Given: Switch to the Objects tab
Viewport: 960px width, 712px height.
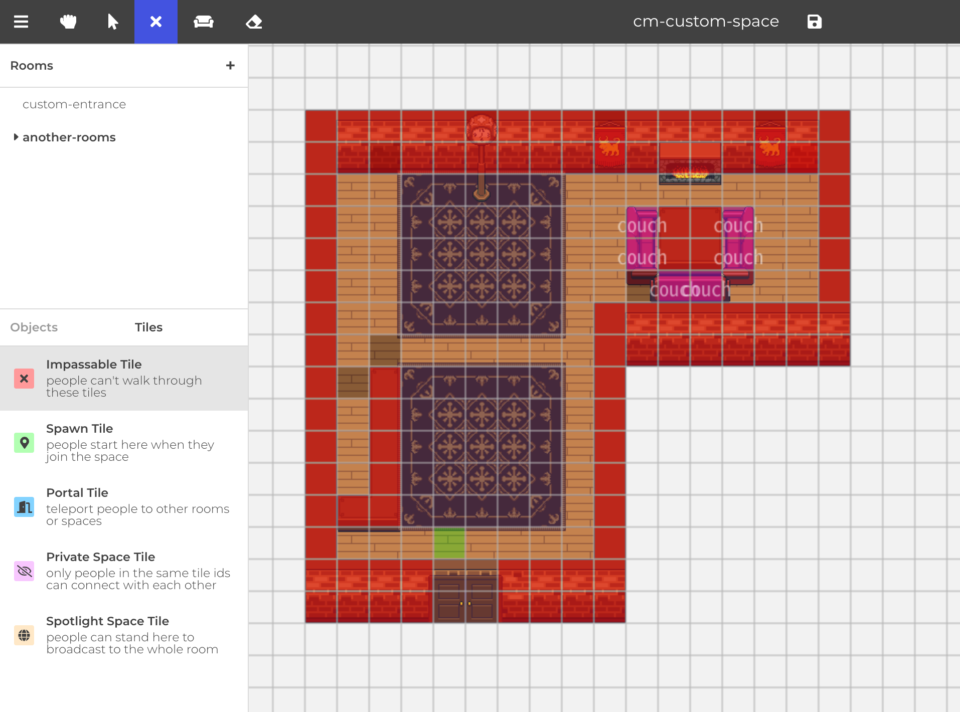Looking at the screenshot, I should [34, 327].
